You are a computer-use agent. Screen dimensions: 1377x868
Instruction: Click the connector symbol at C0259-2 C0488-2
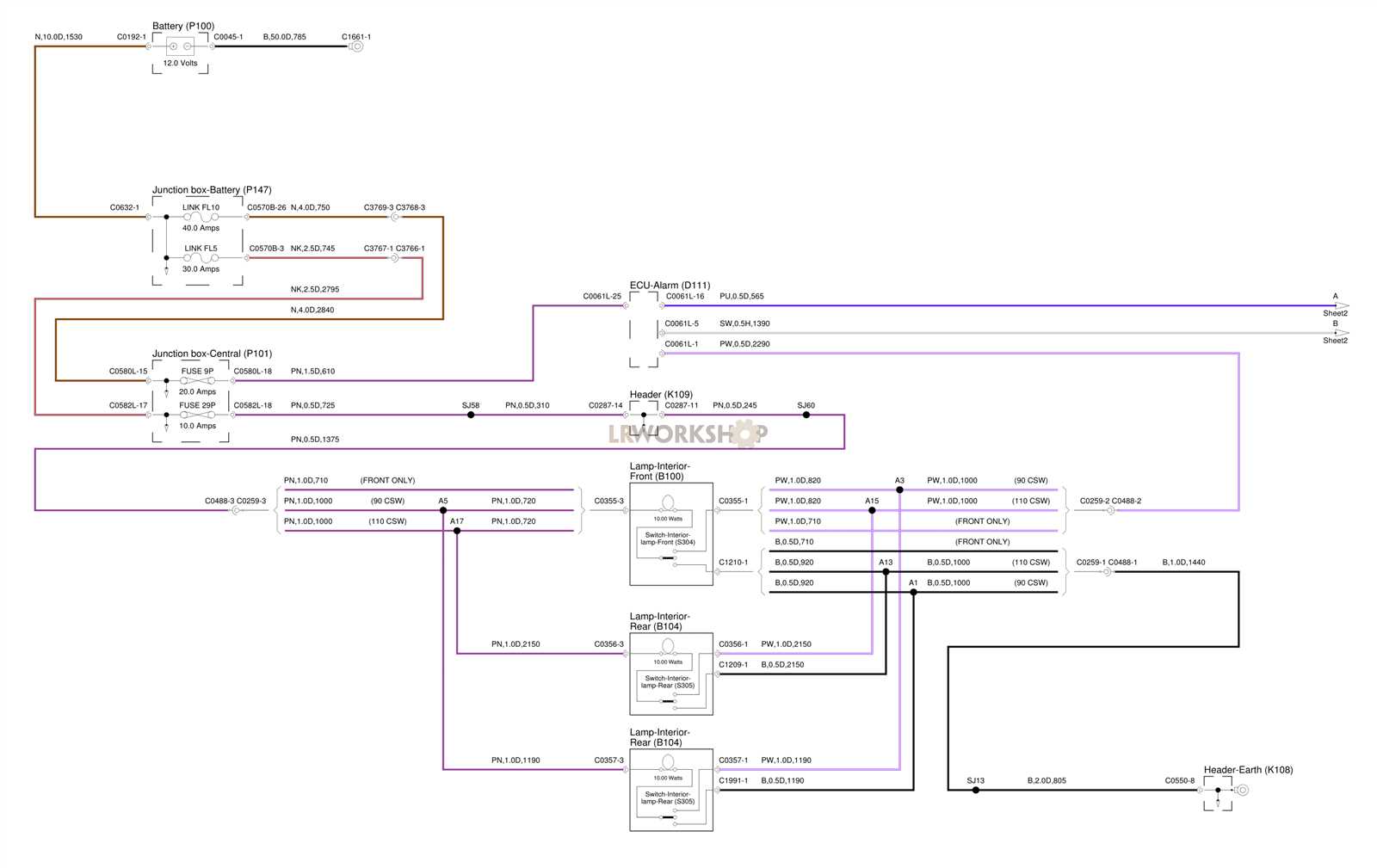pos(1110,510)
